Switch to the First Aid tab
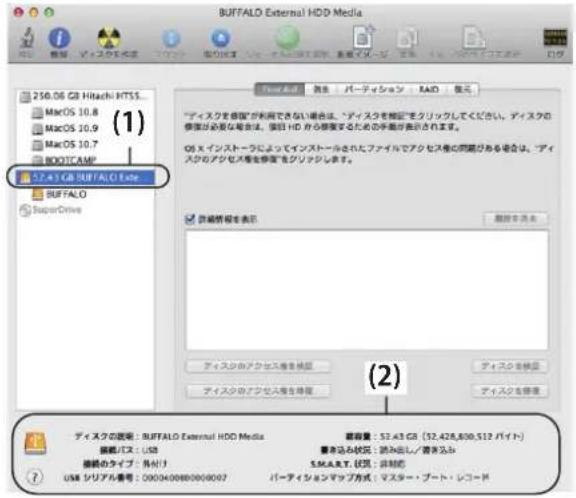The height and width of the screenshot is (498, 576). coord(280,89)
